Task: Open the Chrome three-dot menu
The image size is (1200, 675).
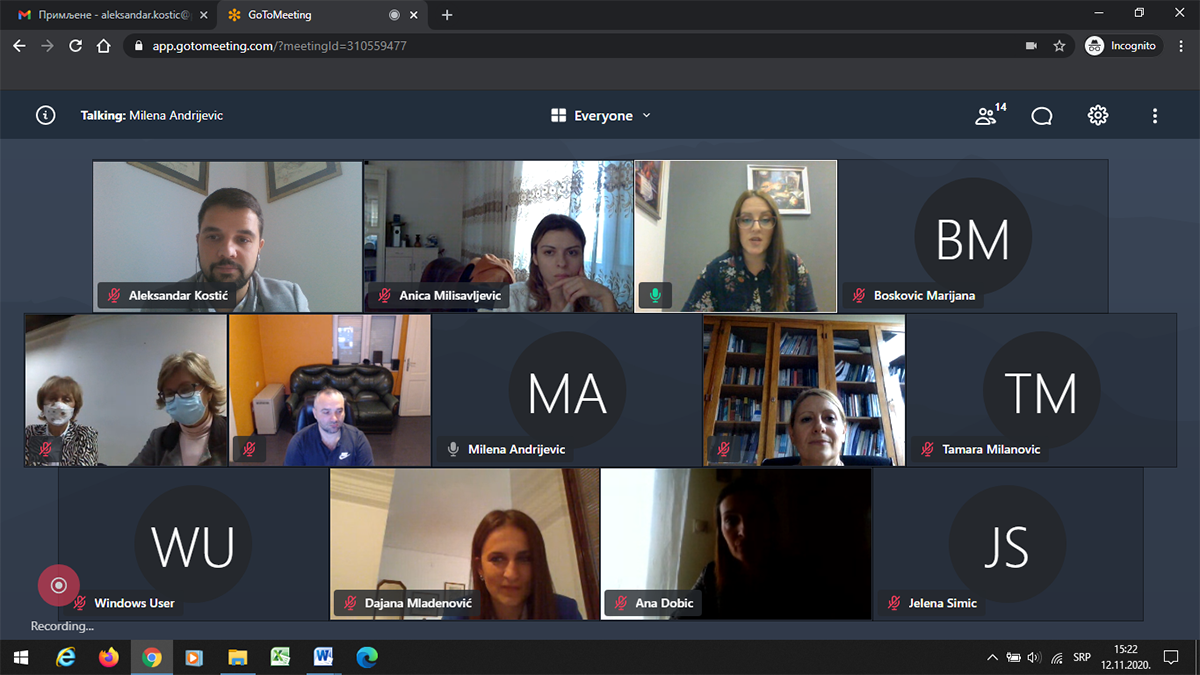Action: click(1181, 46)
